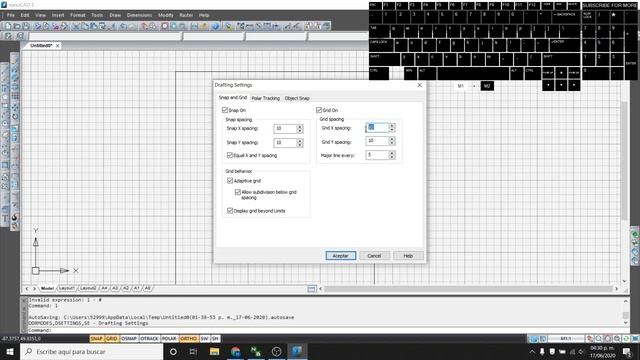The width and height of the screenshot is (640, 360).
Task: Switch to the Polar Tracking tab
Action: click(x=266, y=98)
